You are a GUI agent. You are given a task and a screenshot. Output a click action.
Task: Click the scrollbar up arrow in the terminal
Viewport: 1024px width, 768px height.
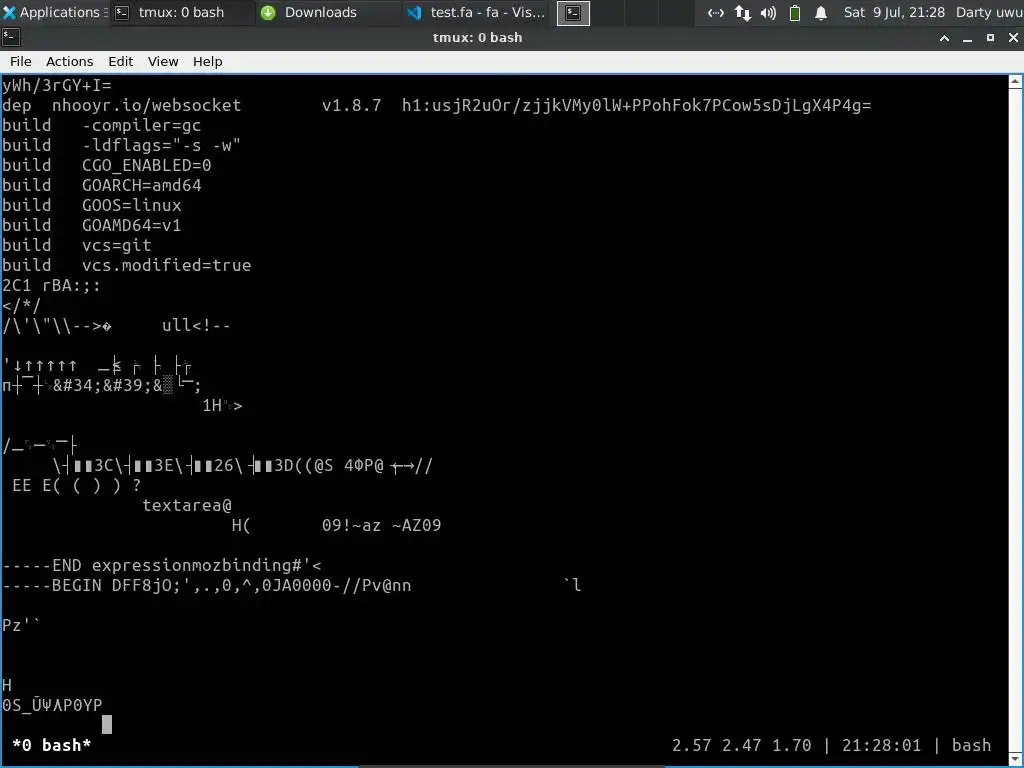[x=1015, y=82]
